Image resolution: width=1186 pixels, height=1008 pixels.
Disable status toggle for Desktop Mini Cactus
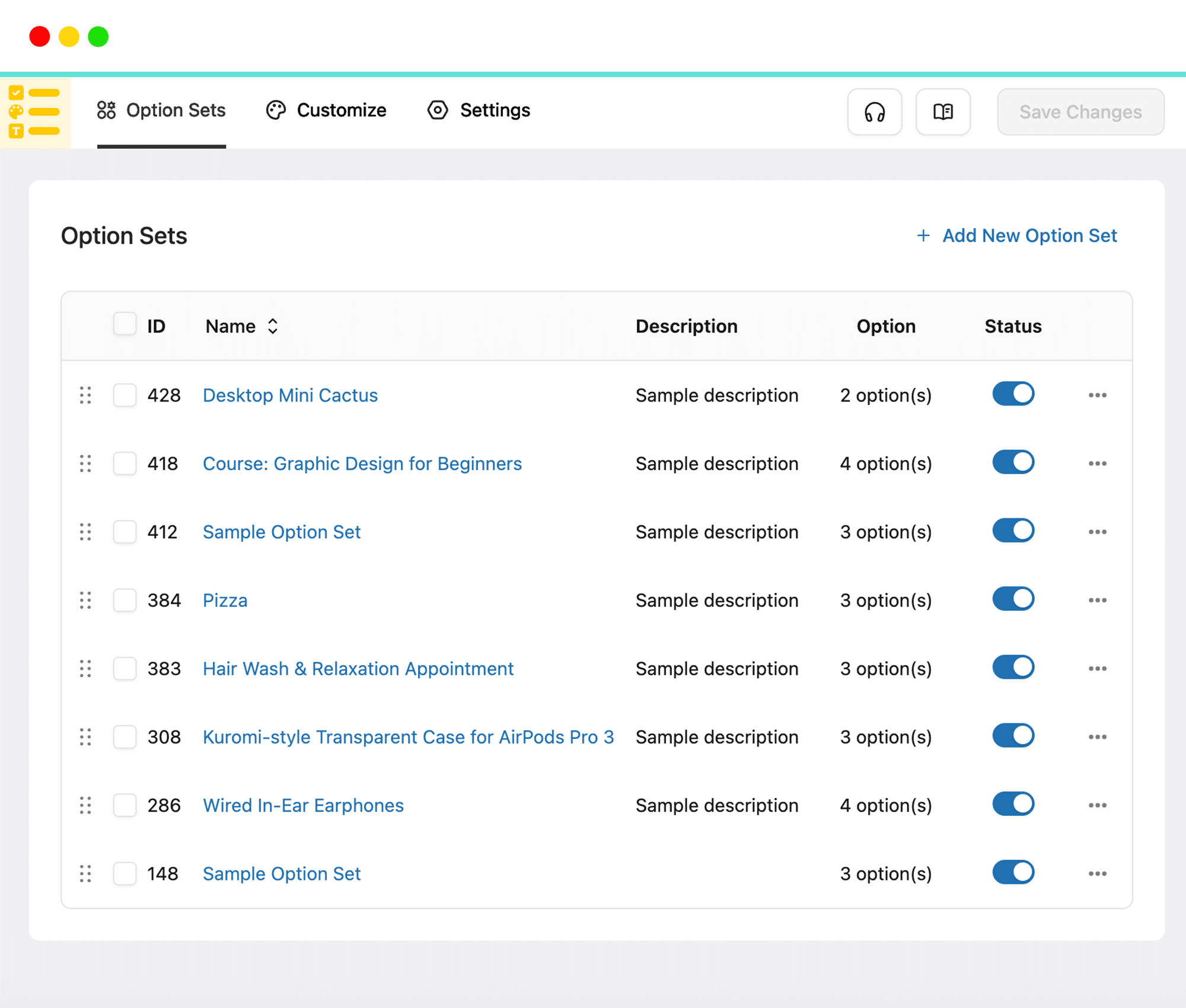(x=1013, y=394)
